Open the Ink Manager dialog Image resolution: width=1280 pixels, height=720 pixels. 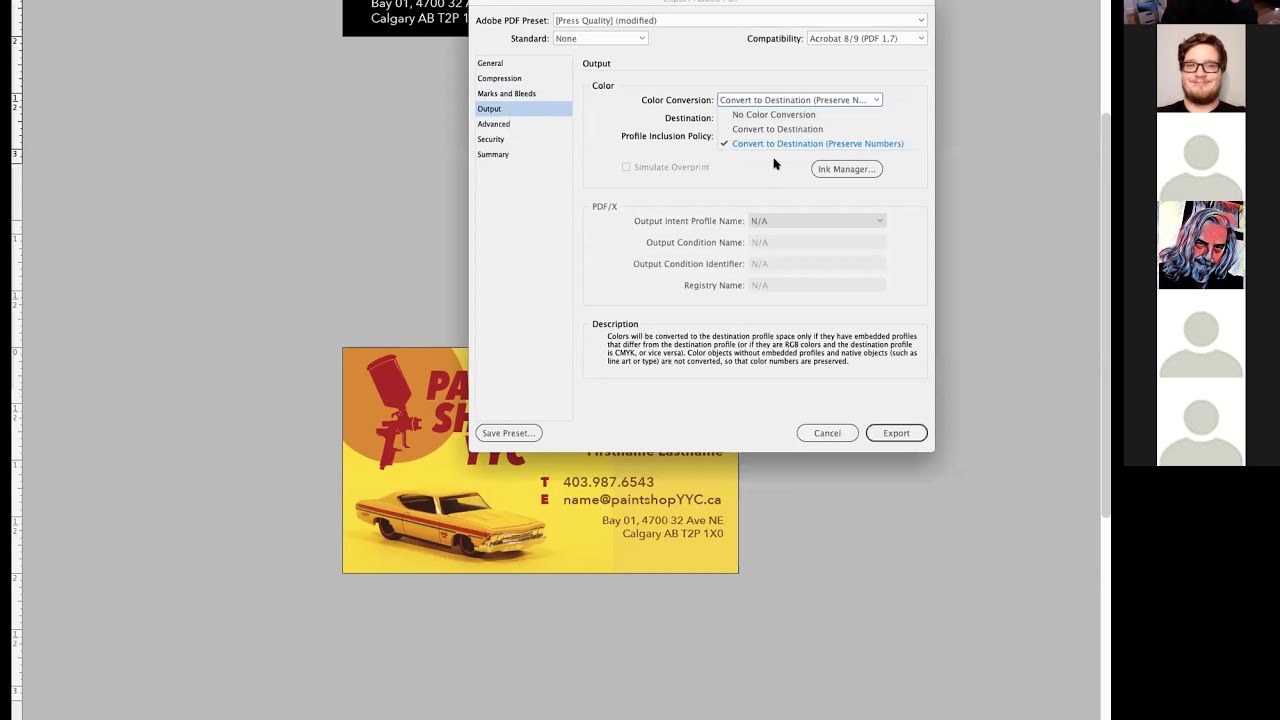(846, 169)
